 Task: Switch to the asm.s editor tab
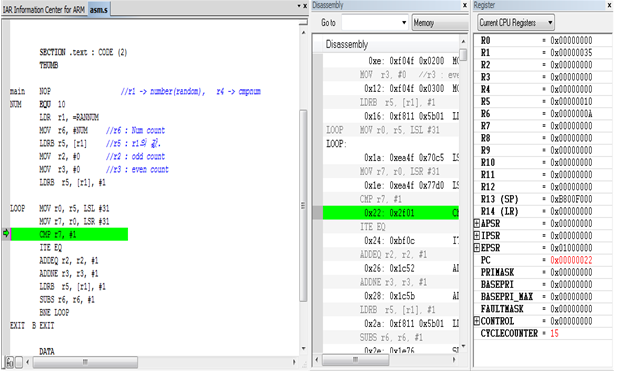coord(98,9)
